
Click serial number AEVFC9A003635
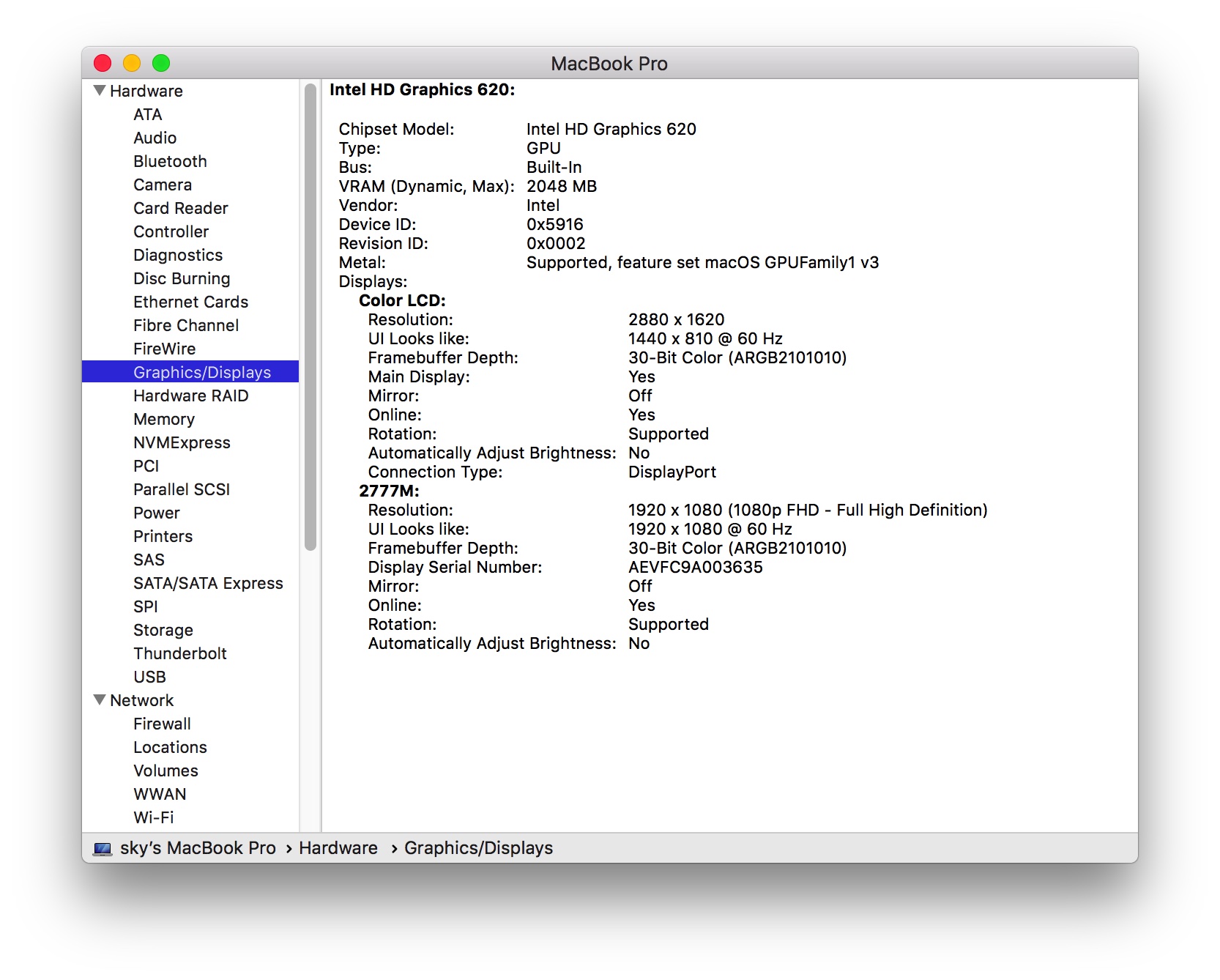(696, 567)
